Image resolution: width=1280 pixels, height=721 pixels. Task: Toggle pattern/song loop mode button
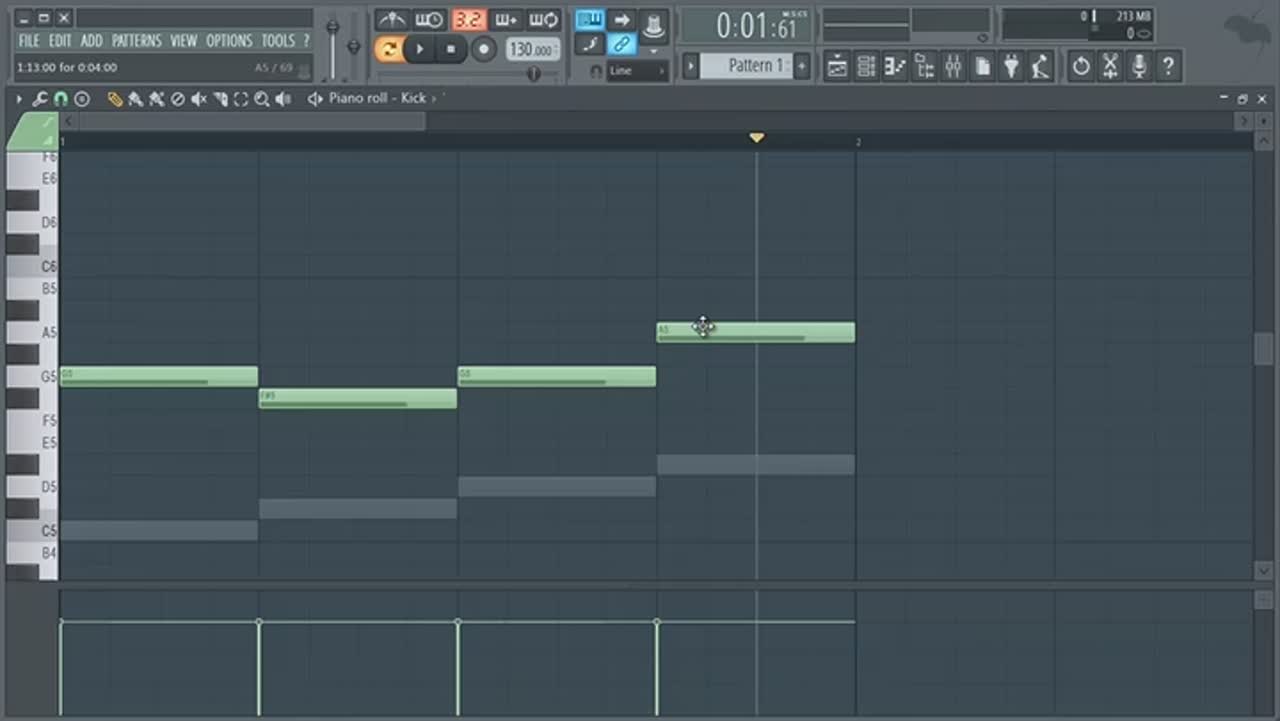[388, 49]
